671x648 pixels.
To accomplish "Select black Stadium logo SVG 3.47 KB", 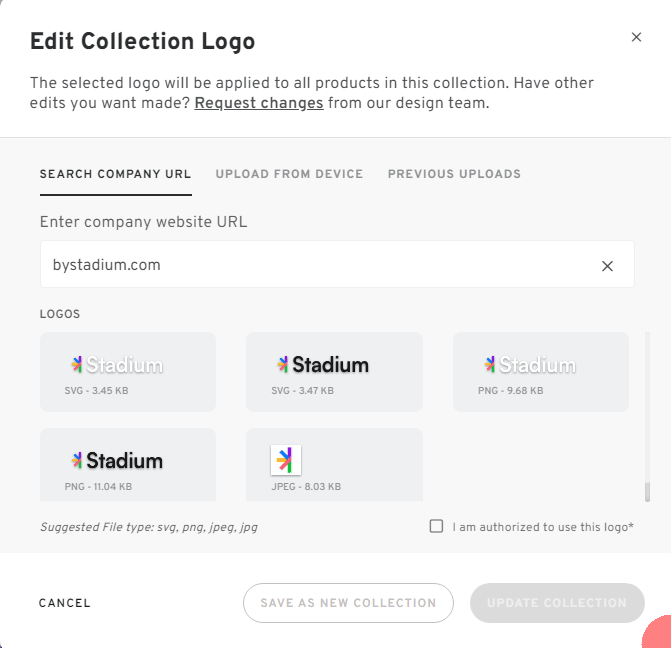I will coord(334,372).
